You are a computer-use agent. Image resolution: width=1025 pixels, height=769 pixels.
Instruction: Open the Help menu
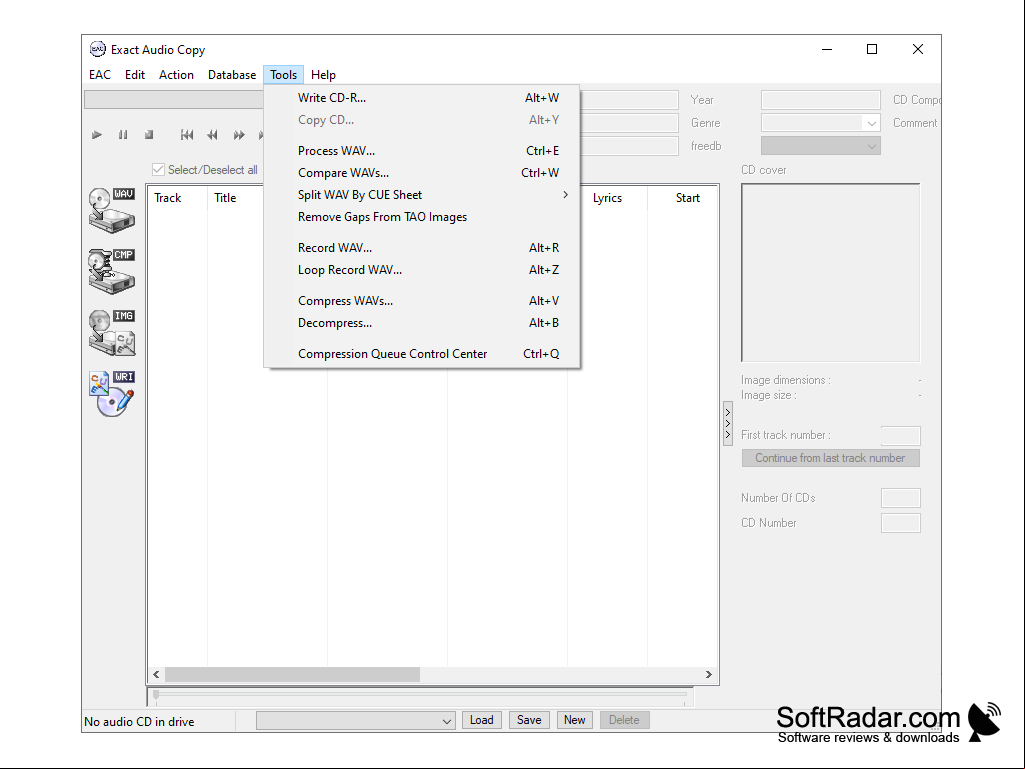[x=323, y=75]
